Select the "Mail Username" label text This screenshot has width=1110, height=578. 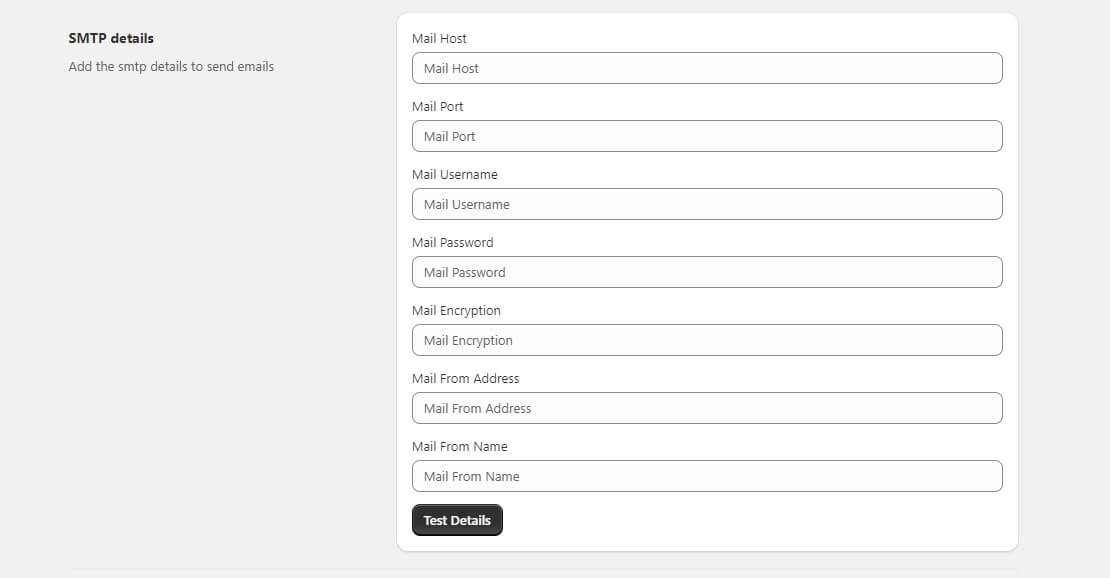pos(454,174)
